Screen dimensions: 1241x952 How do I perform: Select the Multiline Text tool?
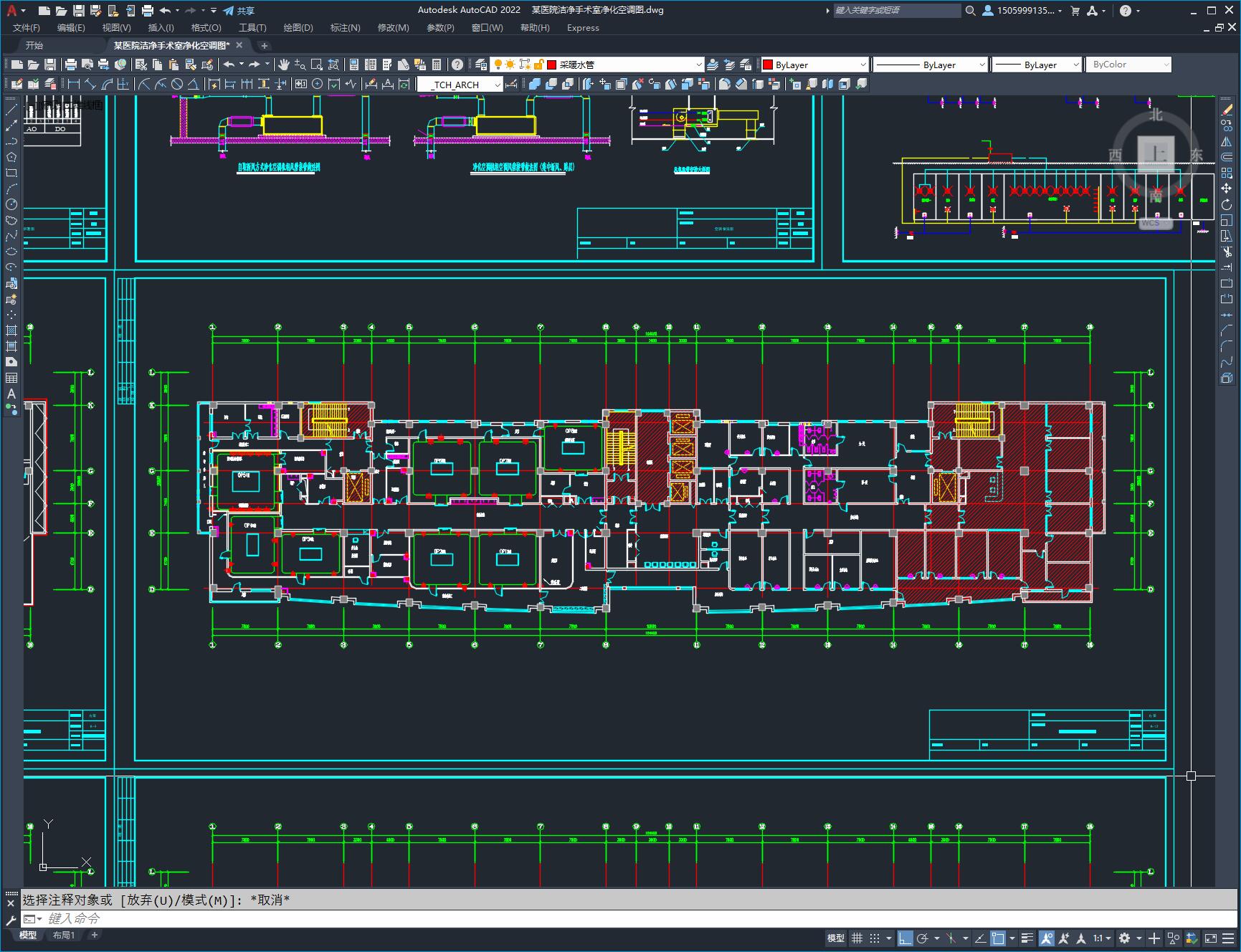tap(11, 394)
